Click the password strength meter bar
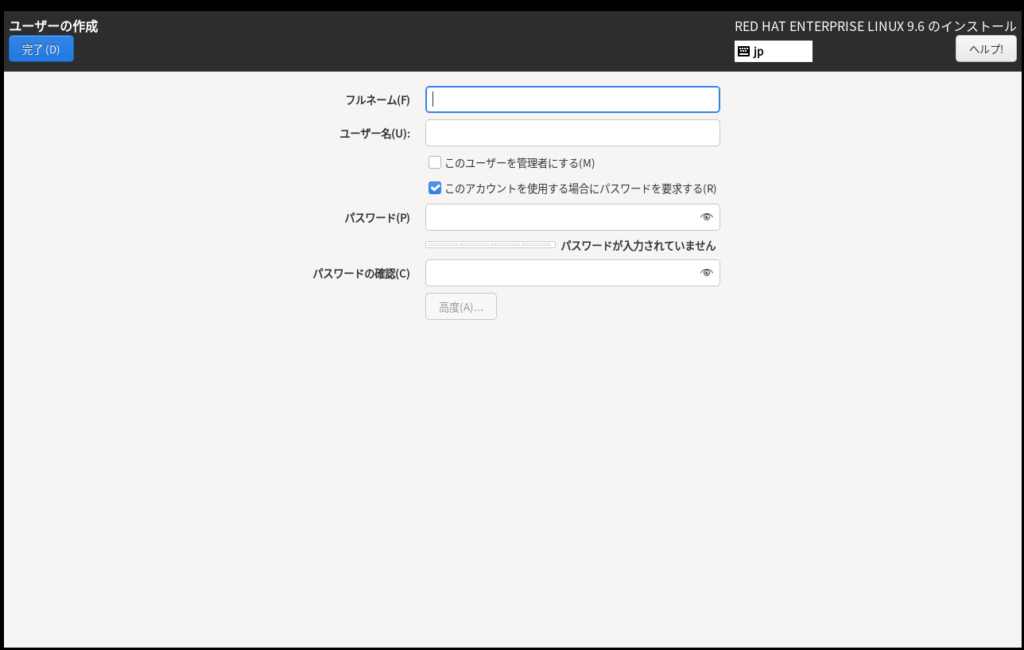Image resolution: width=1024 pixels, height=650 pixels. 490,245
